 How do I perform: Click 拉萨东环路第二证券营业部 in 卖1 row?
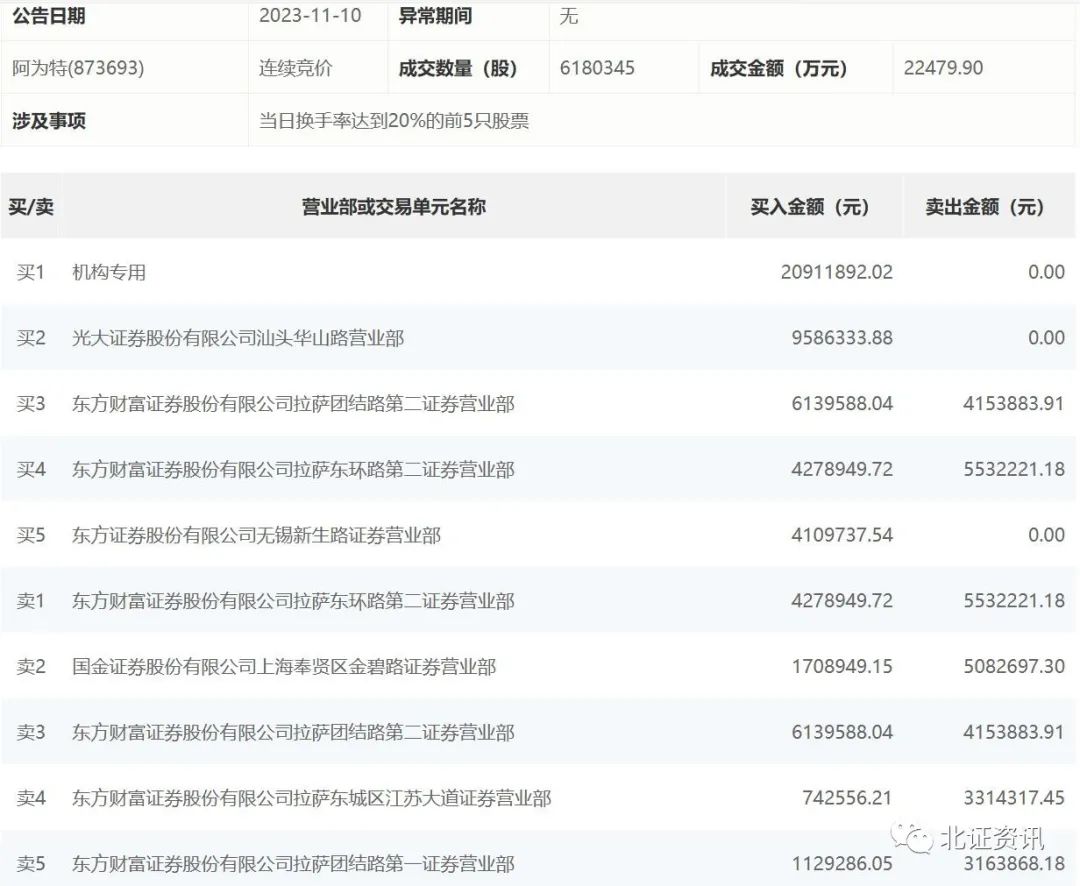coord(404,601)
